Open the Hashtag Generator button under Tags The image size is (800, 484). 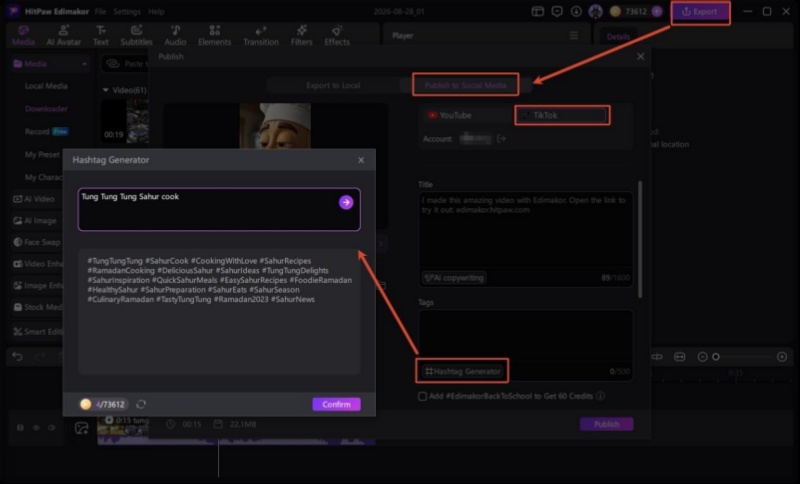(x=463, y=371)
